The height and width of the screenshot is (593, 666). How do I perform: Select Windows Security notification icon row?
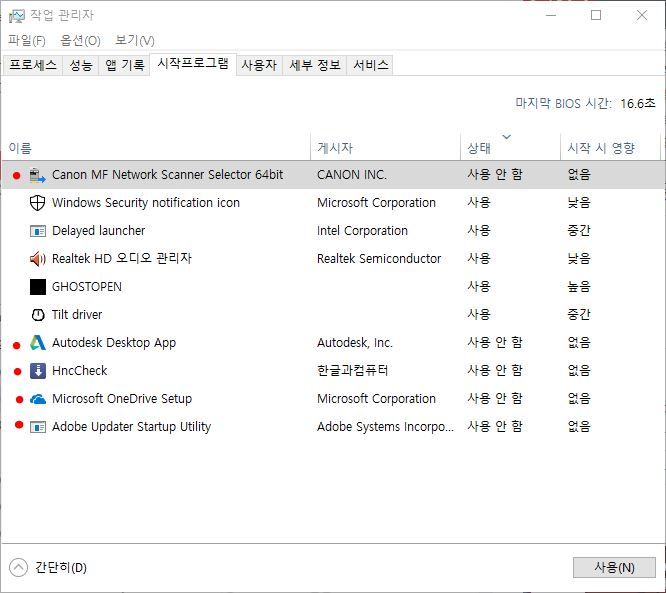pyautogui.click(x=333, y=203)
